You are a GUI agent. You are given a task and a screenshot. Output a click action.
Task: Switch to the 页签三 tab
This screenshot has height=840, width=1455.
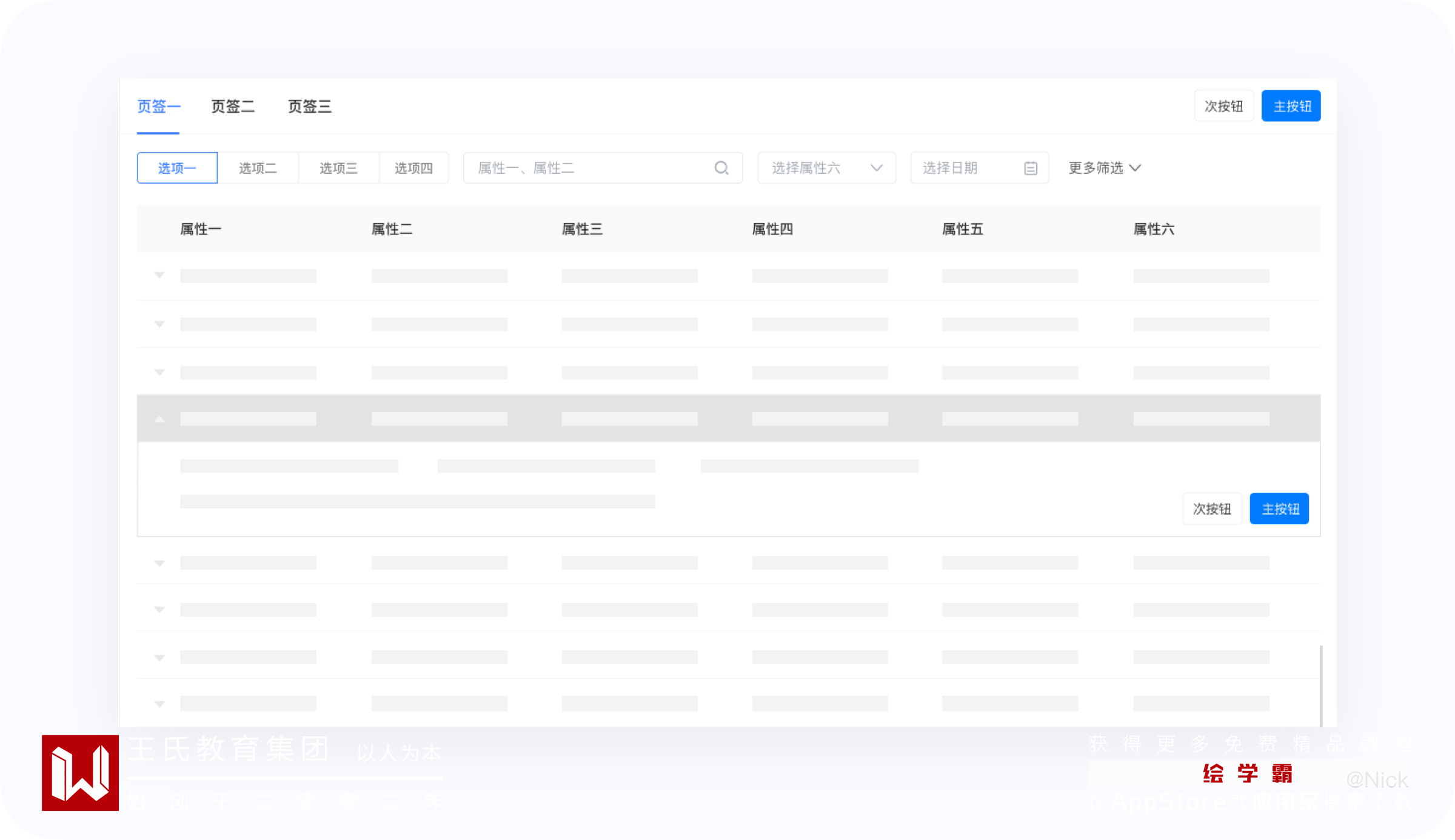pyautogui.click(x=309, y=107)
